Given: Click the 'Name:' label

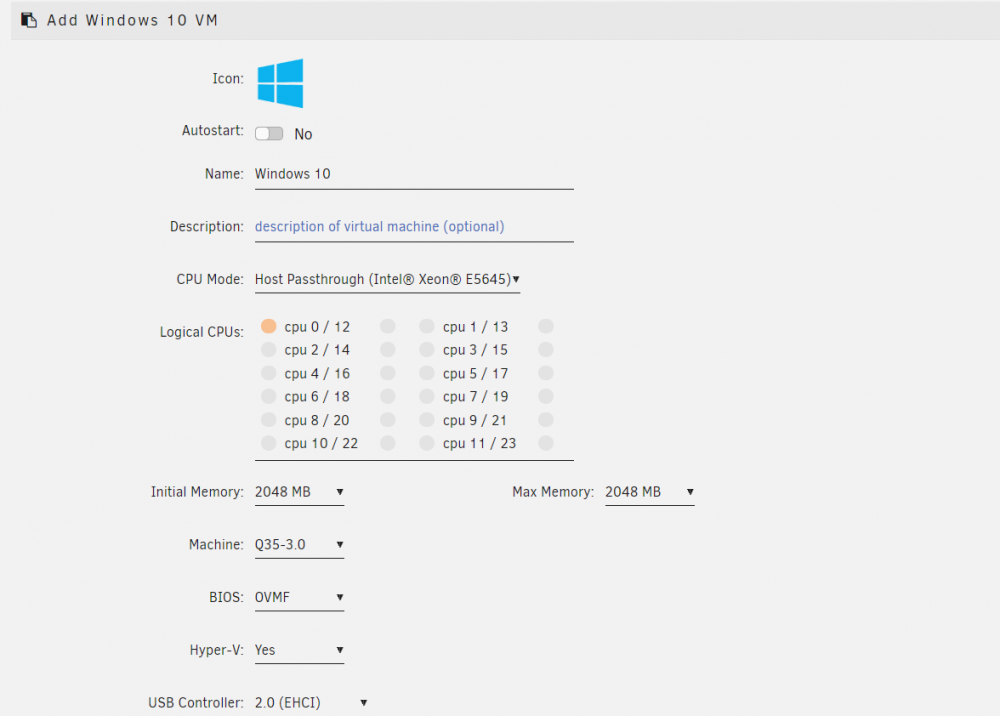Looking at the screenshot, I should click(224, 174).
